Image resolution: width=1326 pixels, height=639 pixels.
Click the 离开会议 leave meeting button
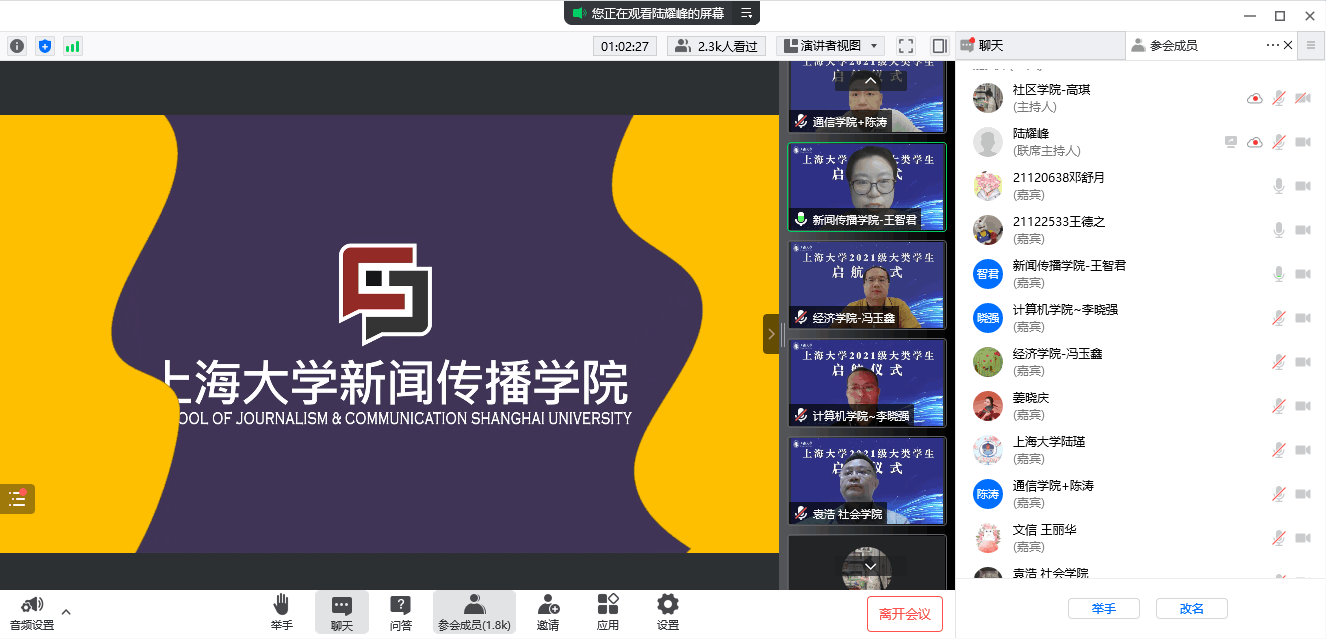coord(905,614)
